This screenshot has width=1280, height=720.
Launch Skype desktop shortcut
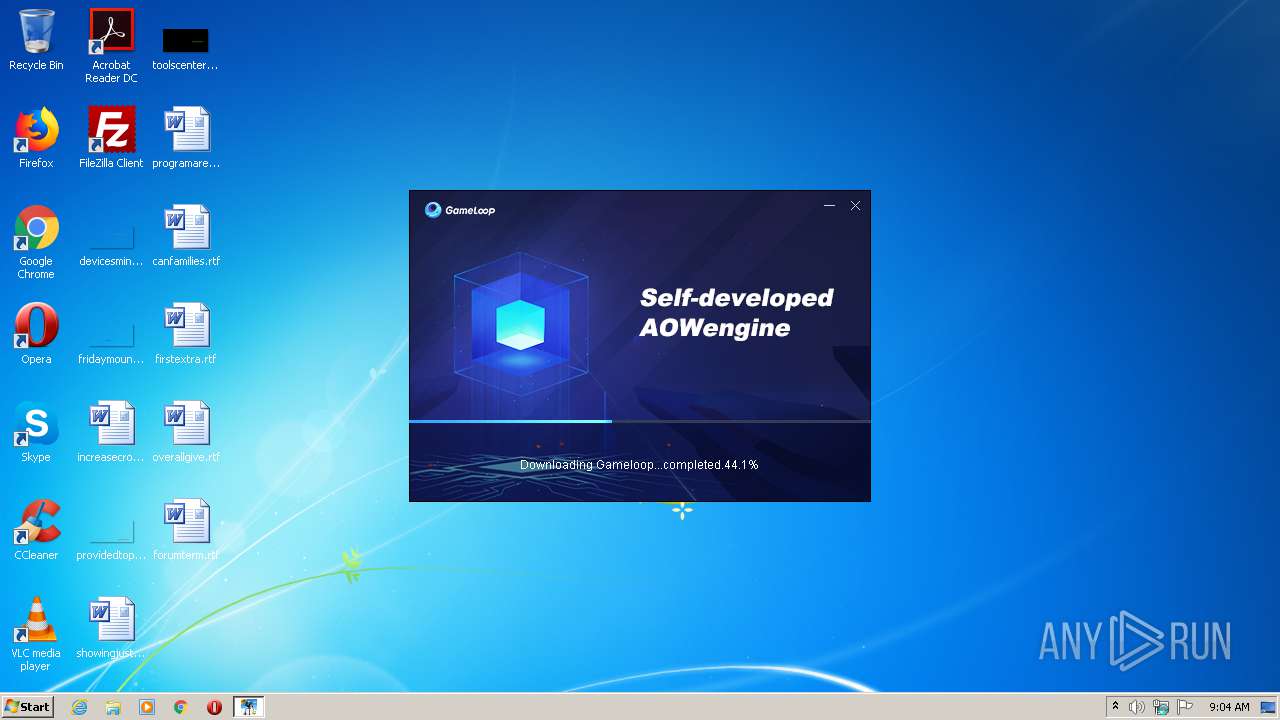(36, 432)
